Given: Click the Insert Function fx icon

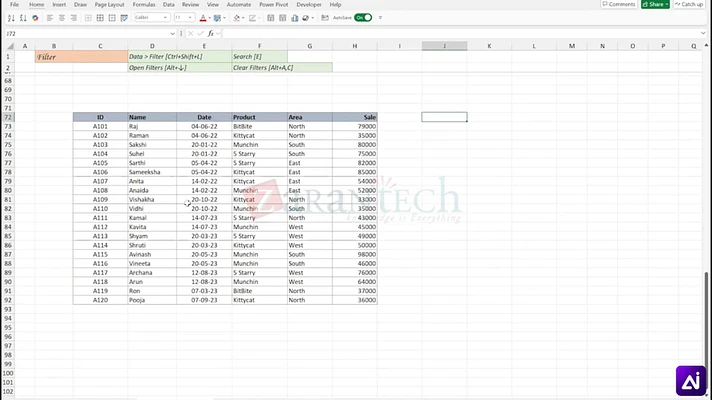Looking at the screenshot, I should coord(211,34).
